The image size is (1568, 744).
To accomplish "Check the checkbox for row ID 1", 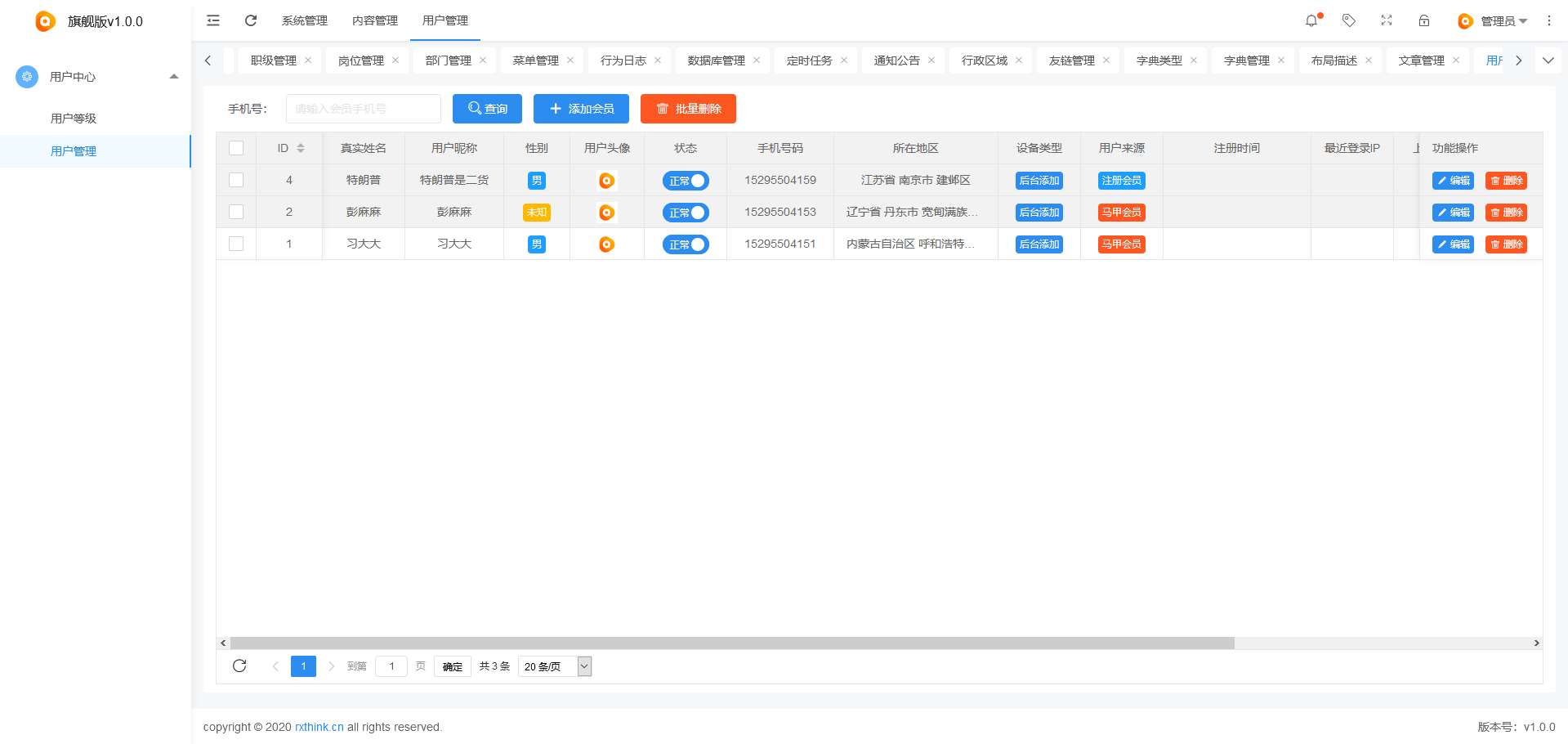I will coord(236,244).
